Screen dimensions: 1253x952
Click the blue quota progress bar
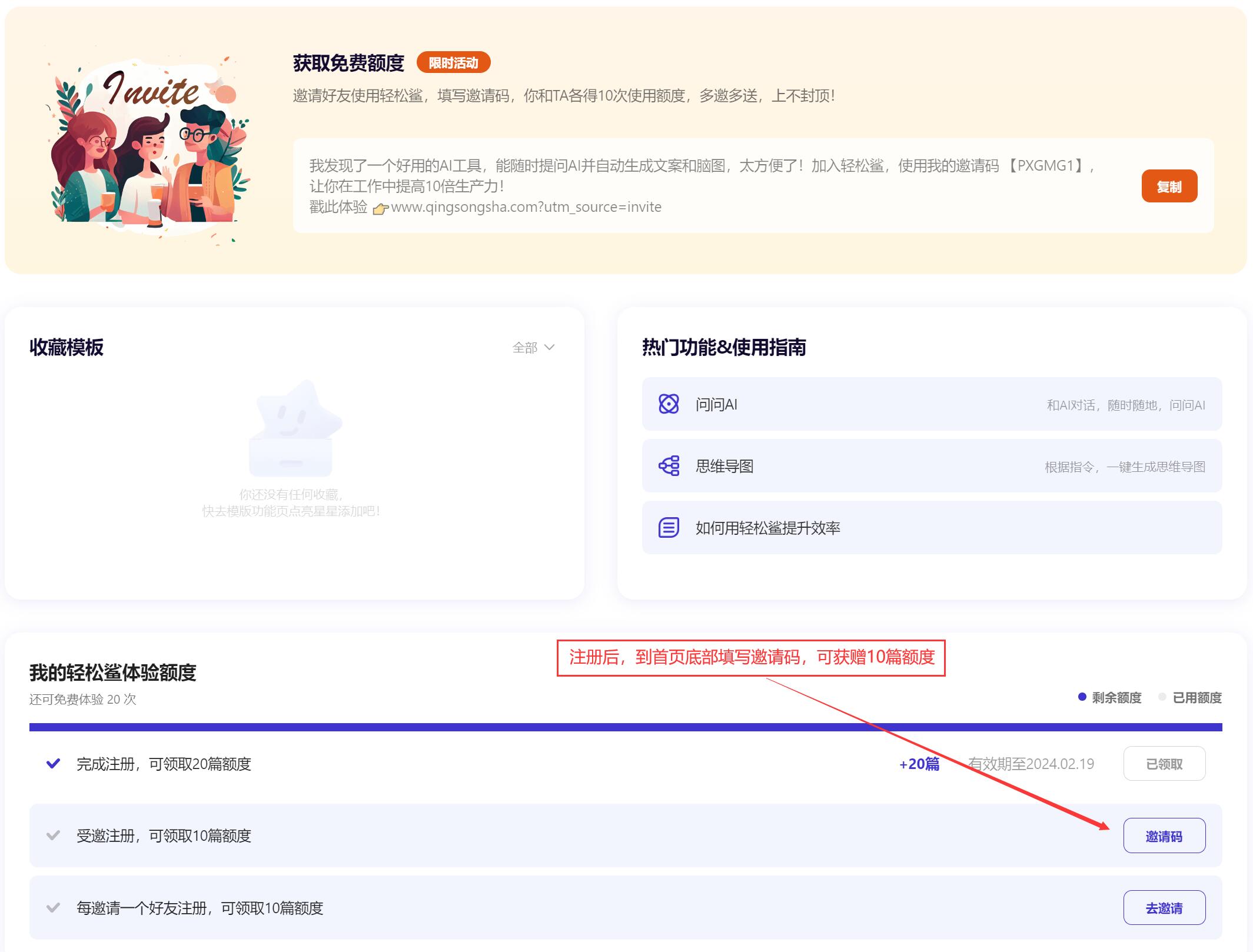(x=626, y=727)
